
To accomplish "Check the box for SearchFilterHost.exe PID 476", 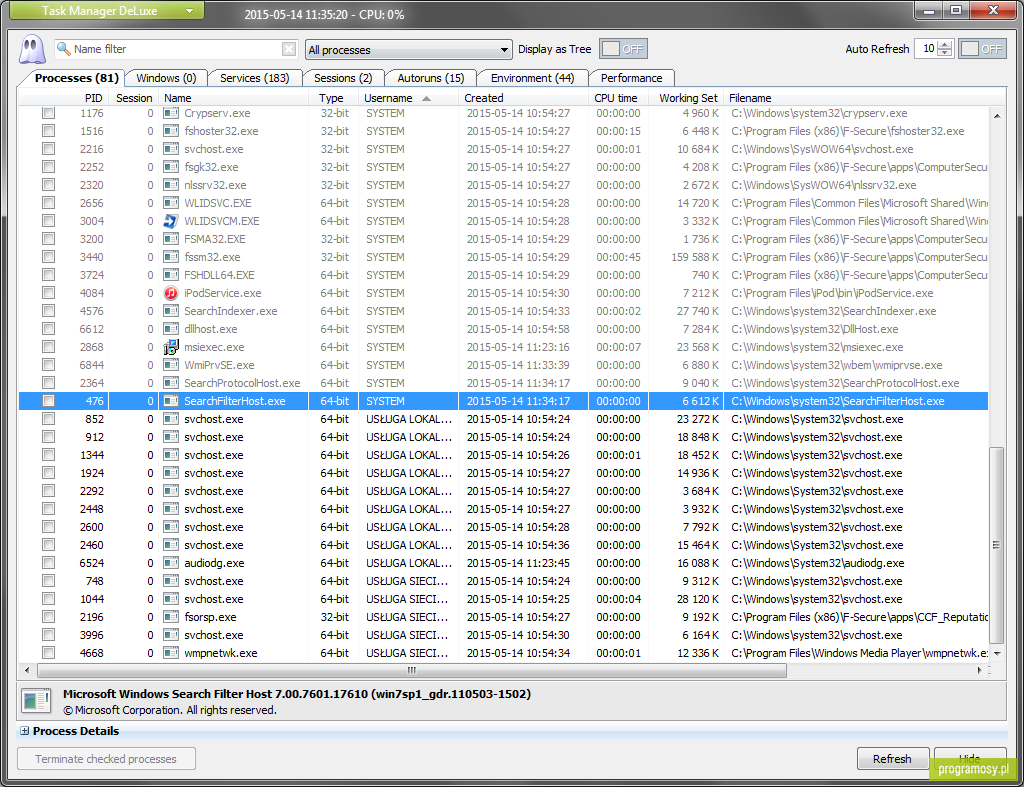I will tap(48, 400).
